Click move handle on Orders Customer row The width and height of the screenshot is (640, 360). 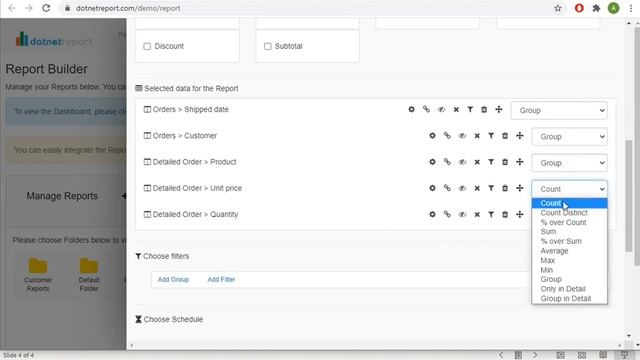[x=520, y=136]
